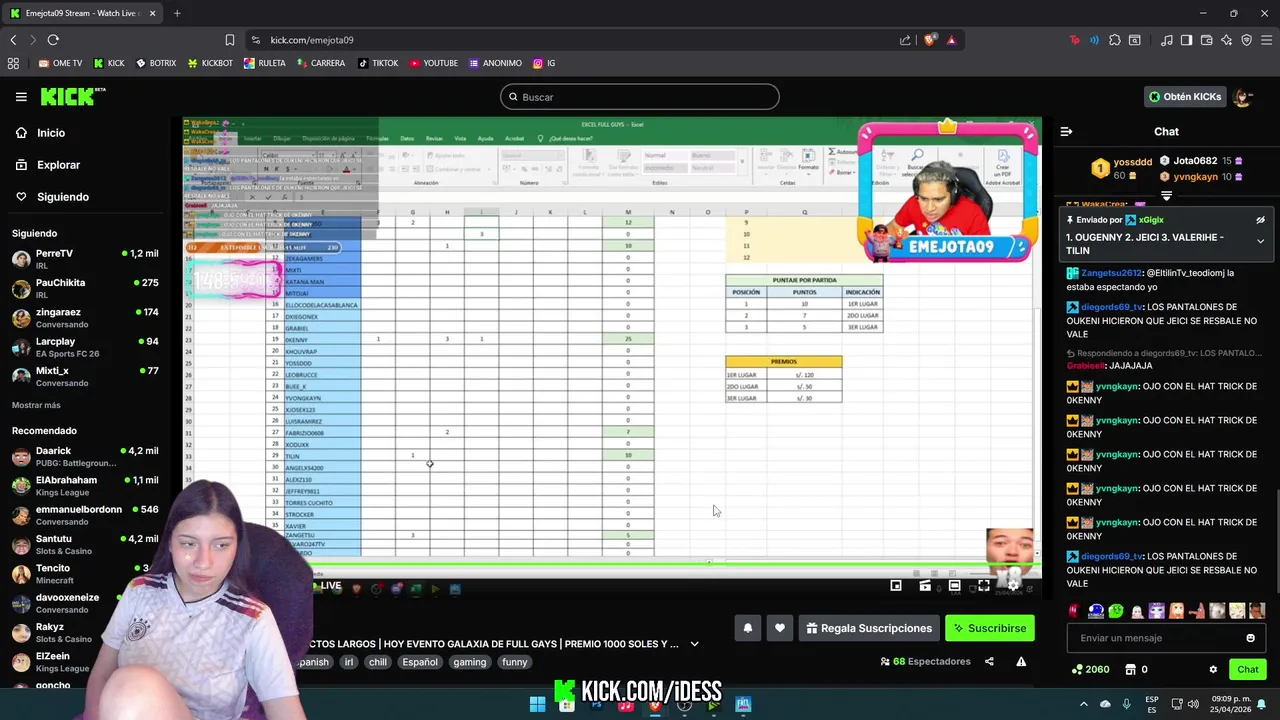Screen dimensions: 1280x720
Task: Enter fullscreen on the video player
Action: 984,586
